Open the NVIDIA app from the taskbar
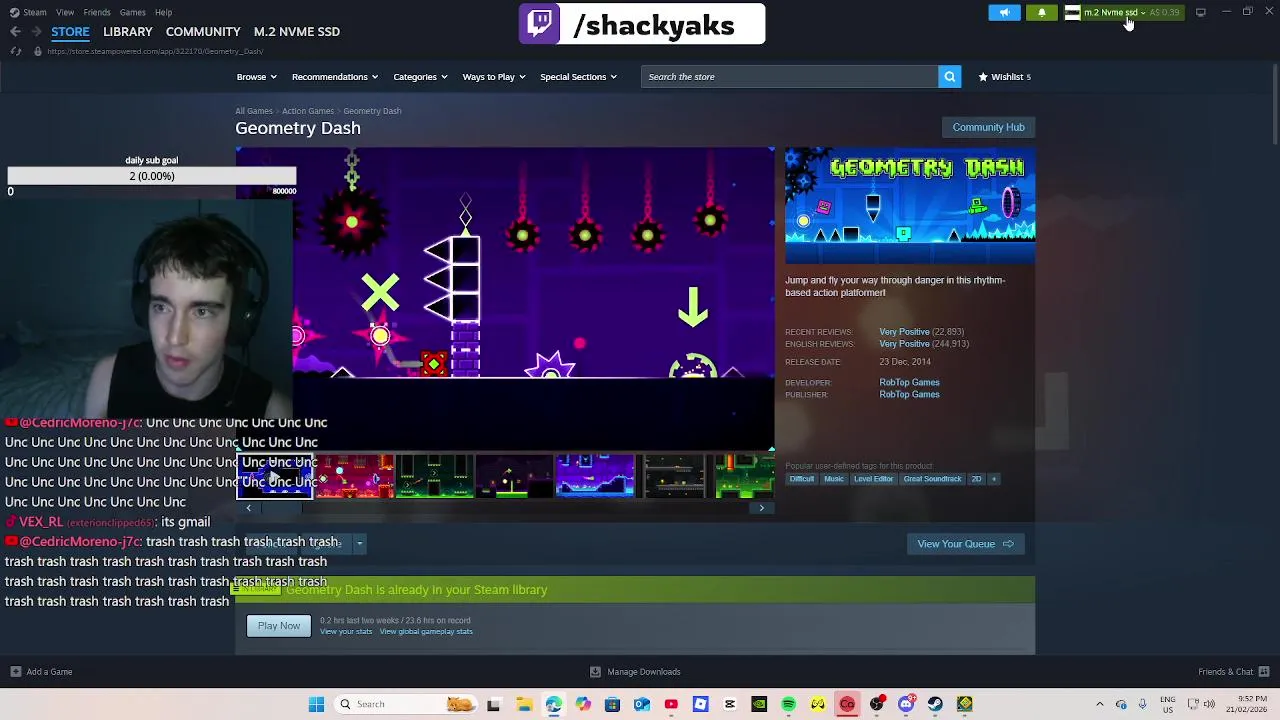 pos(759,704)
